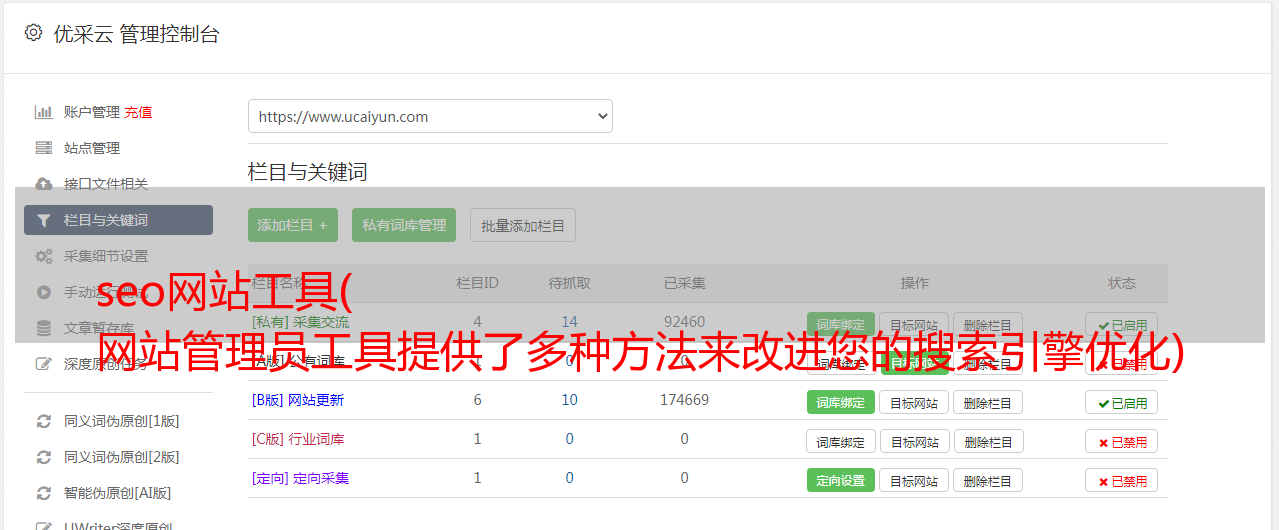Toggle the 已启用 status of 网站更新

(1122, 402)
